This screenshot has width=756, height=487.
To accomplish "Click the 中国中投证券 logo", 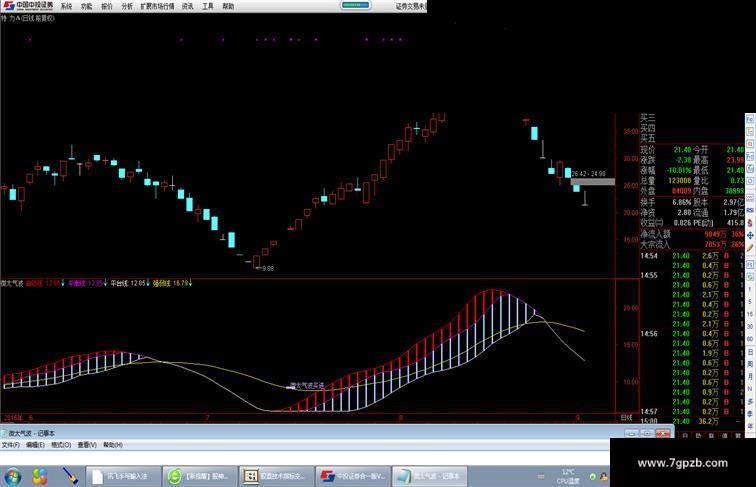I will point(28,6).
